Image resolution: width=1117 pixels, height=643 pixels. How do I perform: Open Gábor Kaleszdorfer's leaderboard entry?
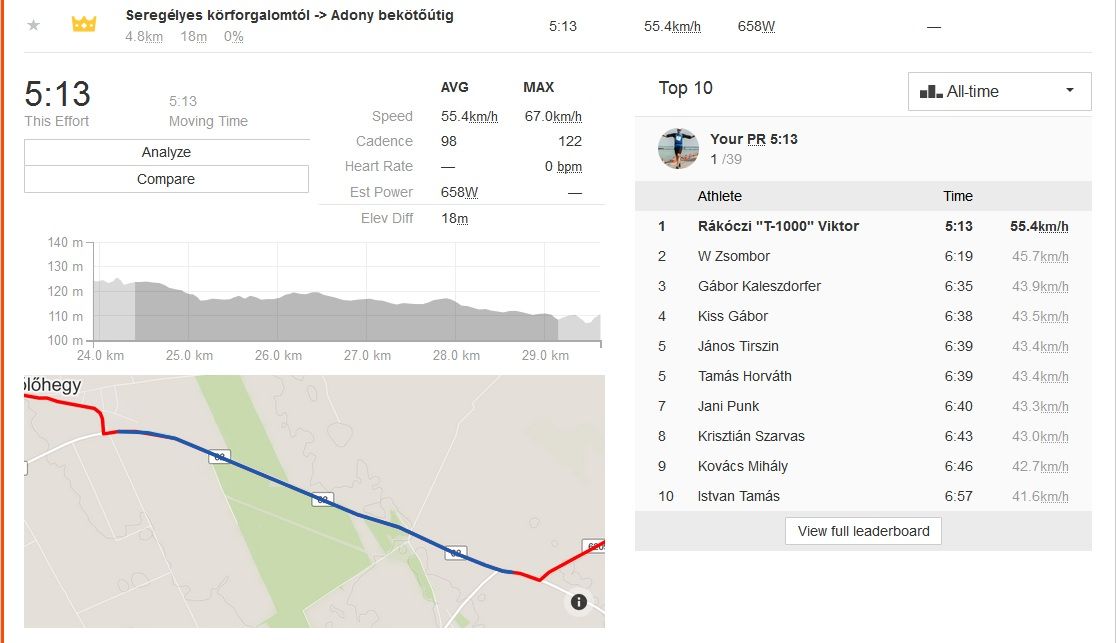759,286
